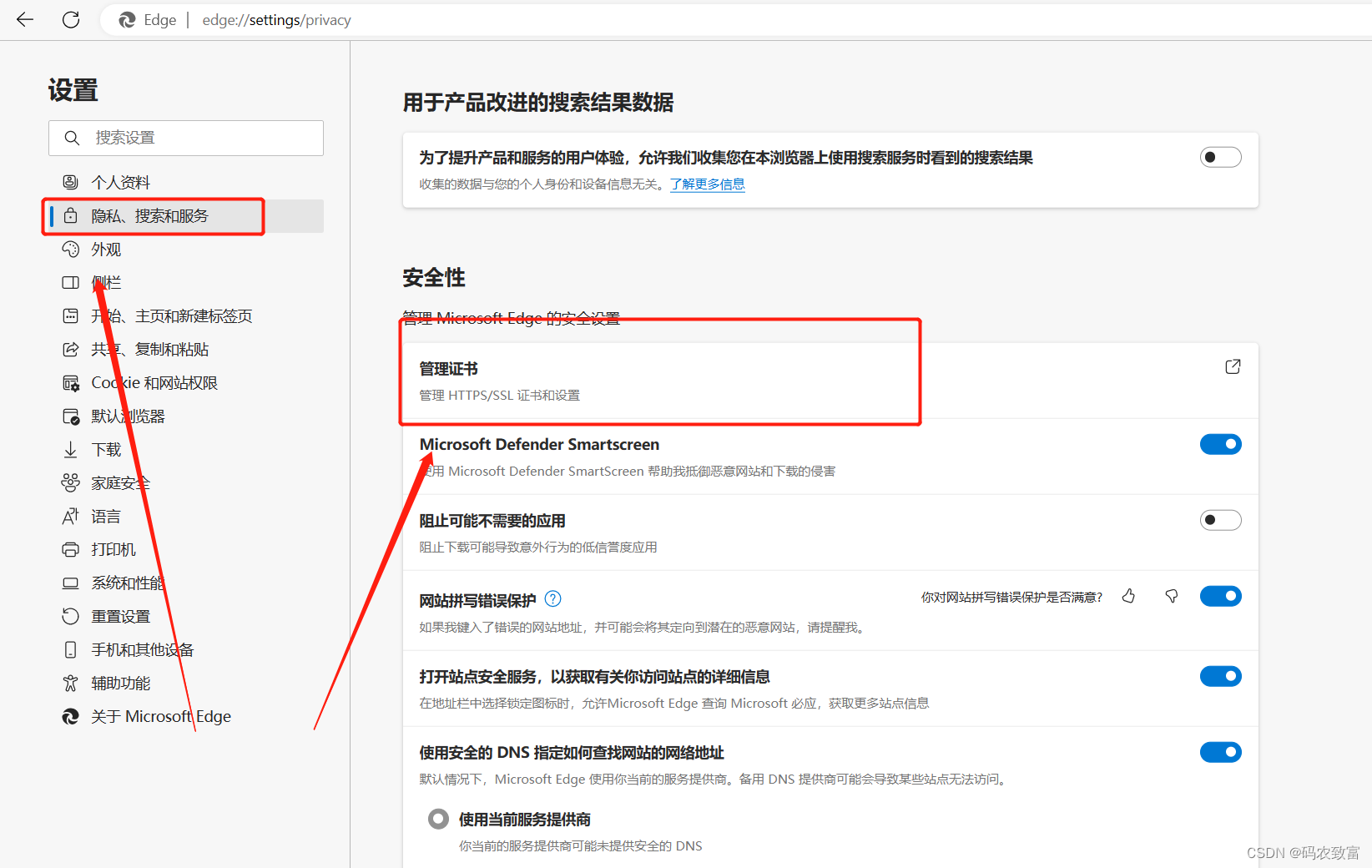Viewport: 1372px width, 868px height.
Task: Go to 打印机 settings
Action: 186,549
